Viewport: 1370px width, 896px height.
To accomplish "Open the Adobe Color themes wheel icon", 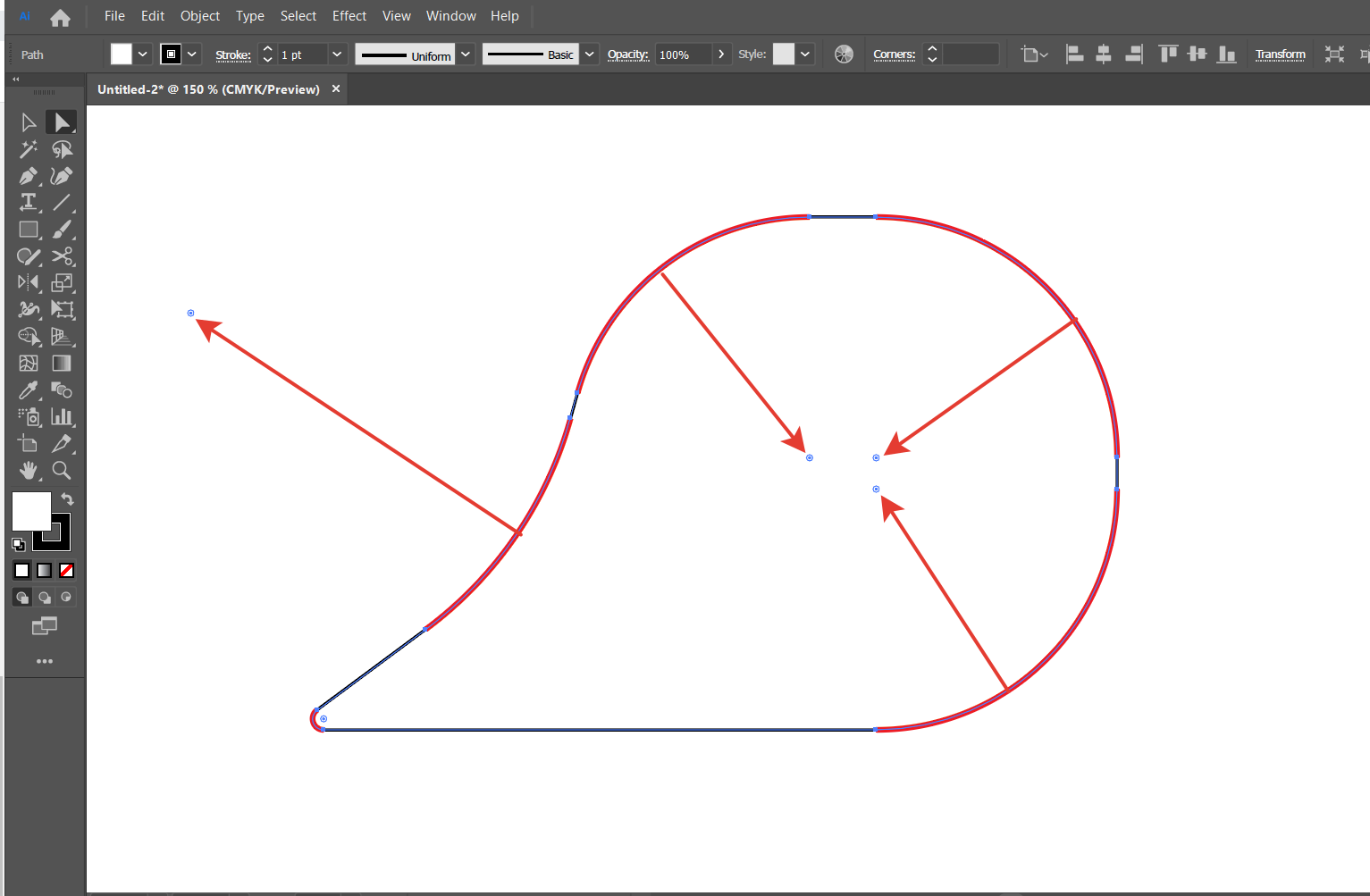I will click(x=844, y=54).
